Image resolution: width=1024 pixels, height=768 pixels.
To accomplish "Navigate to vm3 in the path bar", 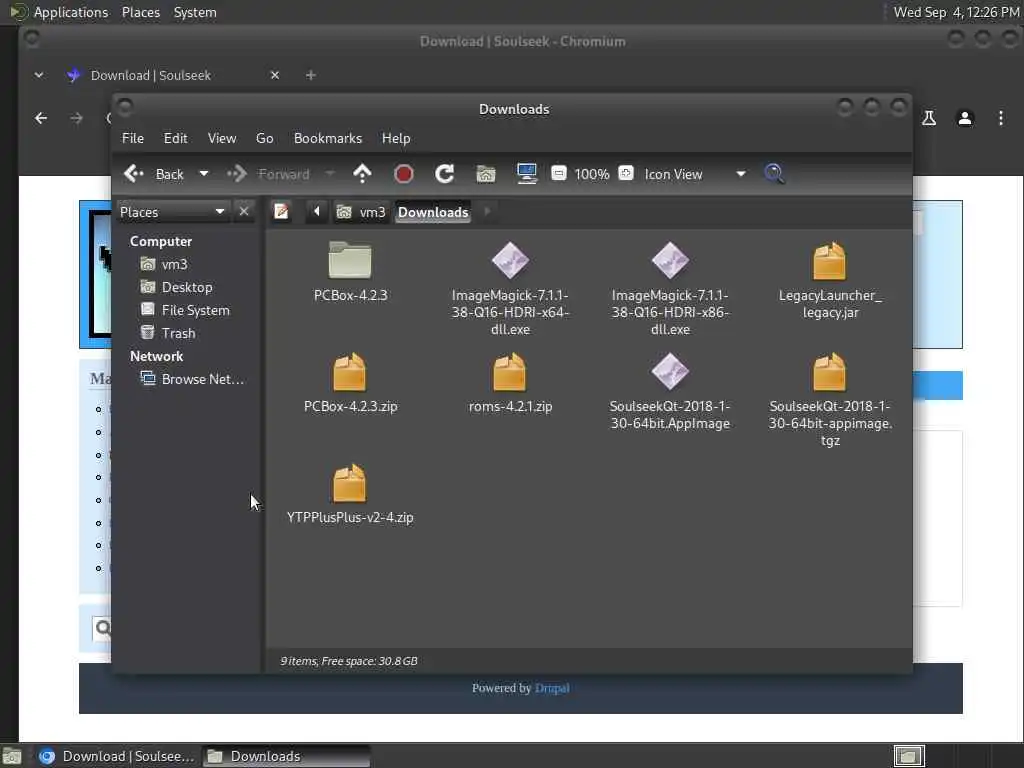I will [361, 212].
